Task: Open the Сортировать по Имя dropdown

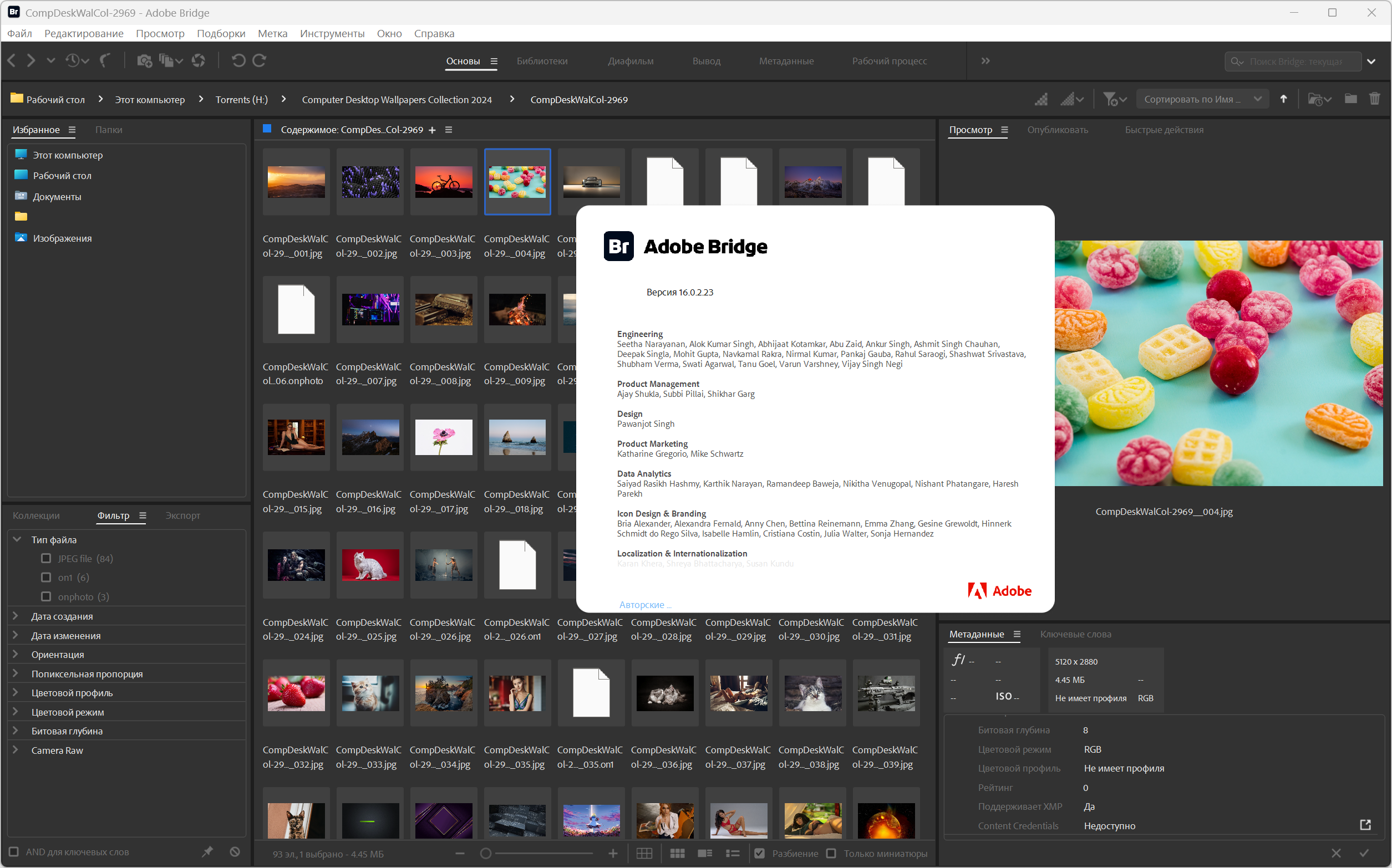Action: point(1202,99)
